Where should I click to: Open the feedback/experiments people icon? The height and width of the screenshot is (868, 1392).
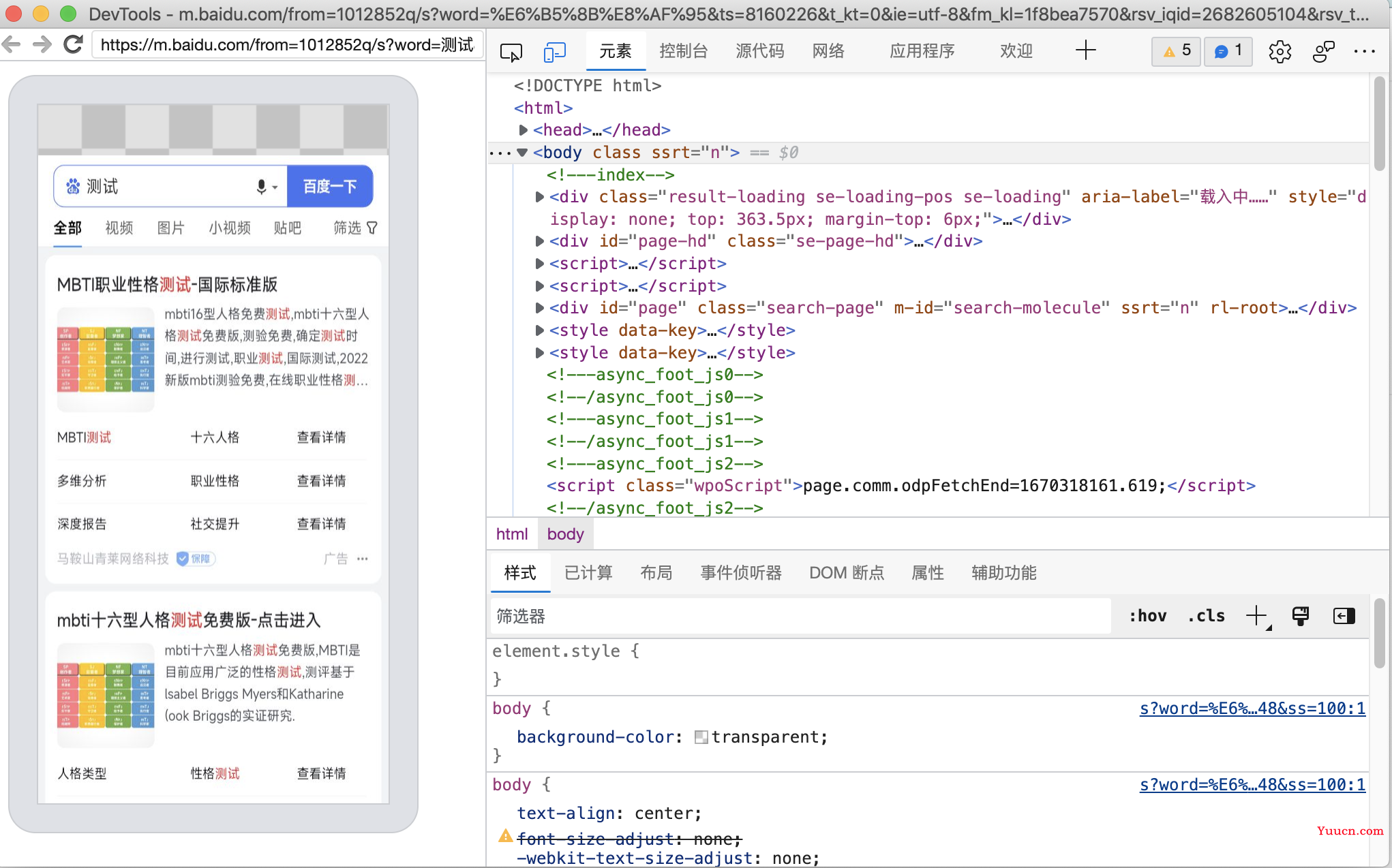(1323, 52)
